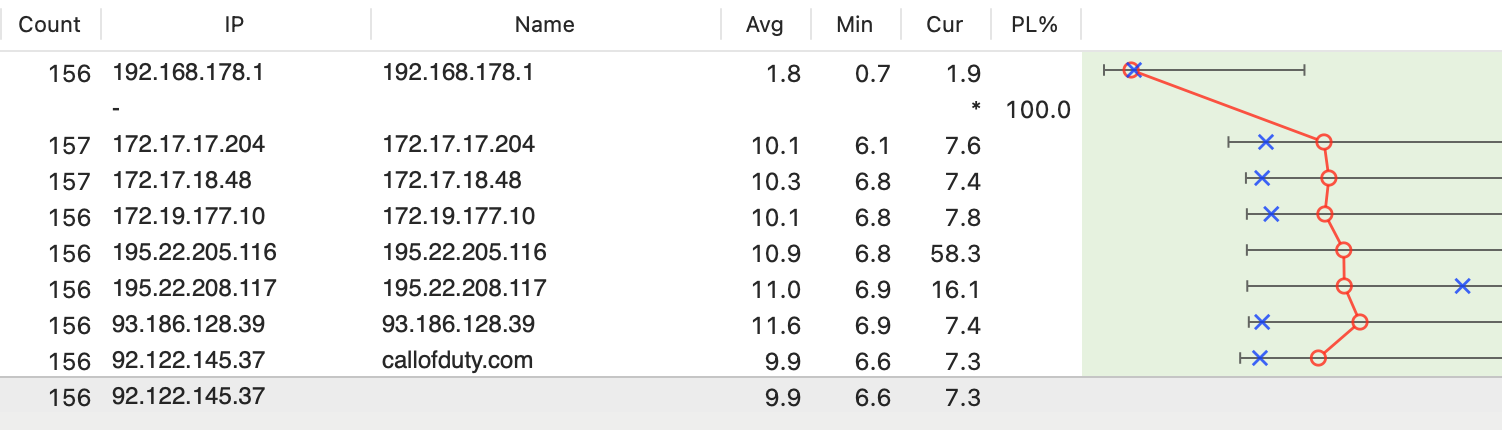Click the red circle marker for callofduty.com row

[1318, 358]
